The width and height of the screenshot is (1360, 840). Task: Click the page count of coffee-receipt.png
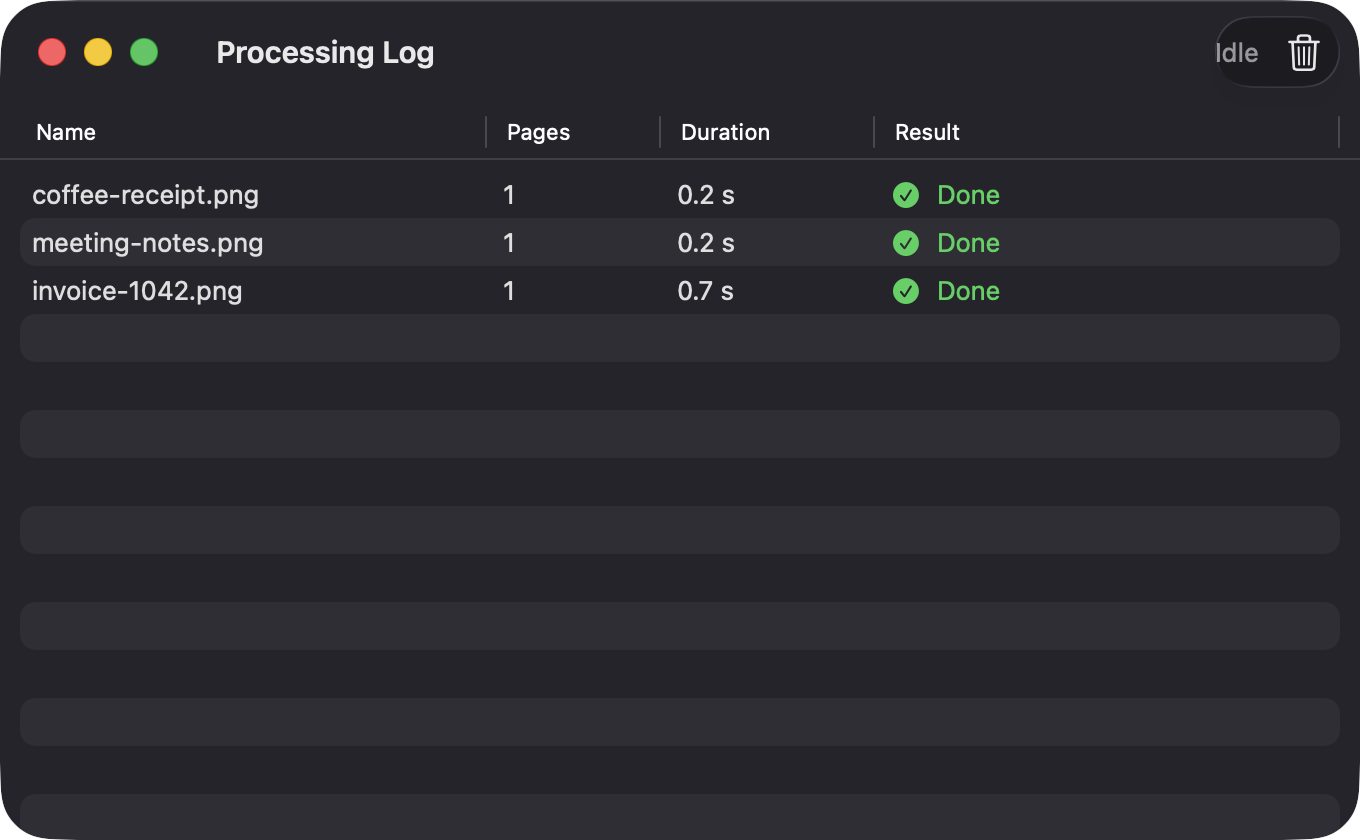[509, 195]
